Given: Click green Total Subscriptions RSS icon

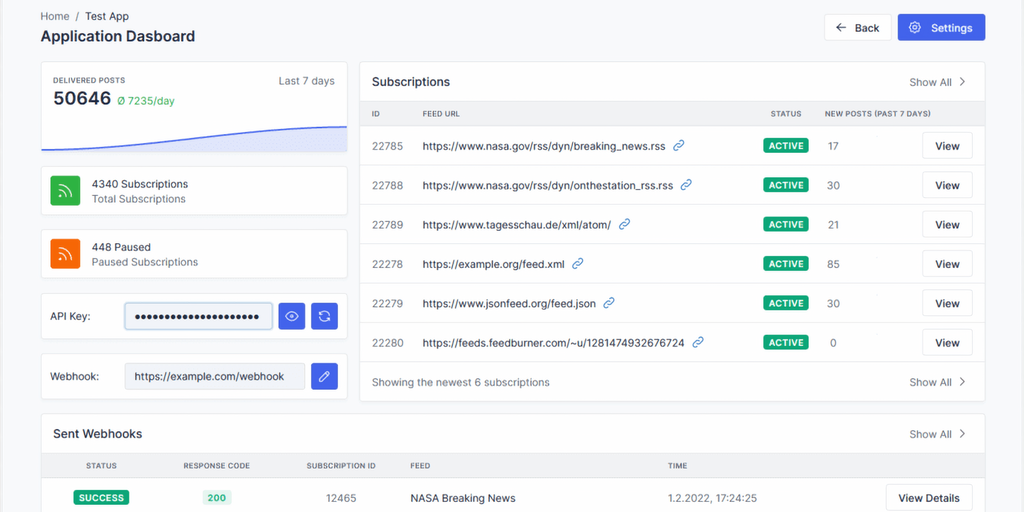Looking at the screenshot, I should [x=66, y=191].
